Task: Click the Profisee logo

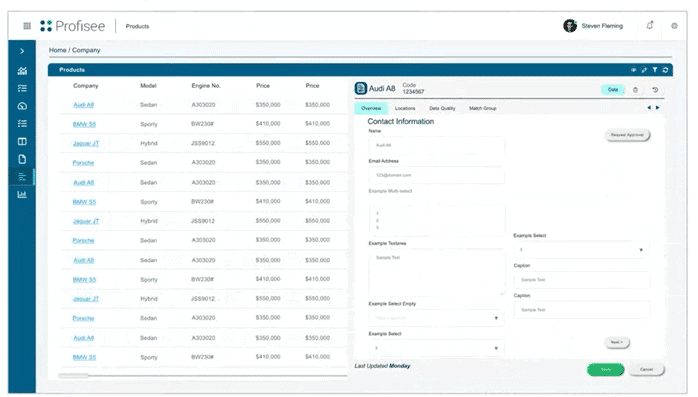Action: click(x=73, y=26)
